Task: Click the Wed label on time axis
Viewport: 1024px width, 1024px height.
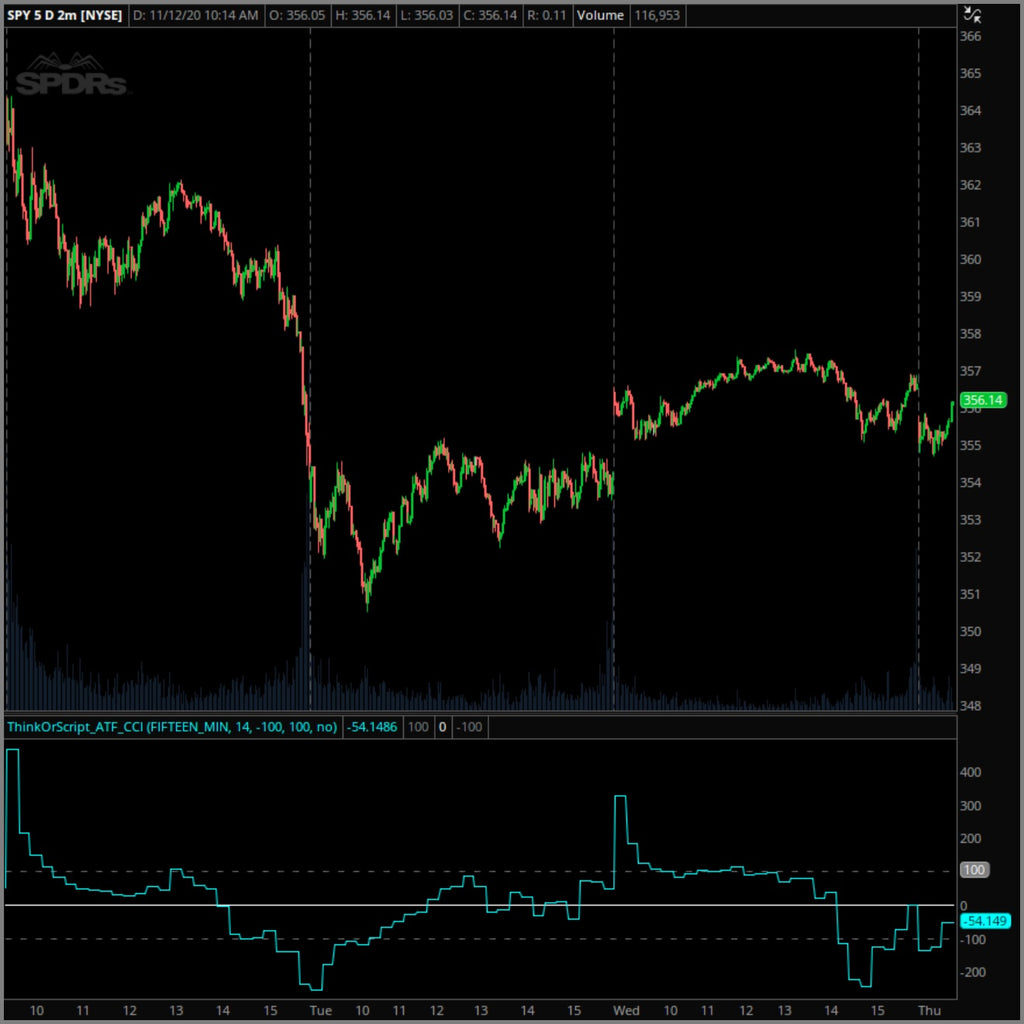Action: (626, 1010)
